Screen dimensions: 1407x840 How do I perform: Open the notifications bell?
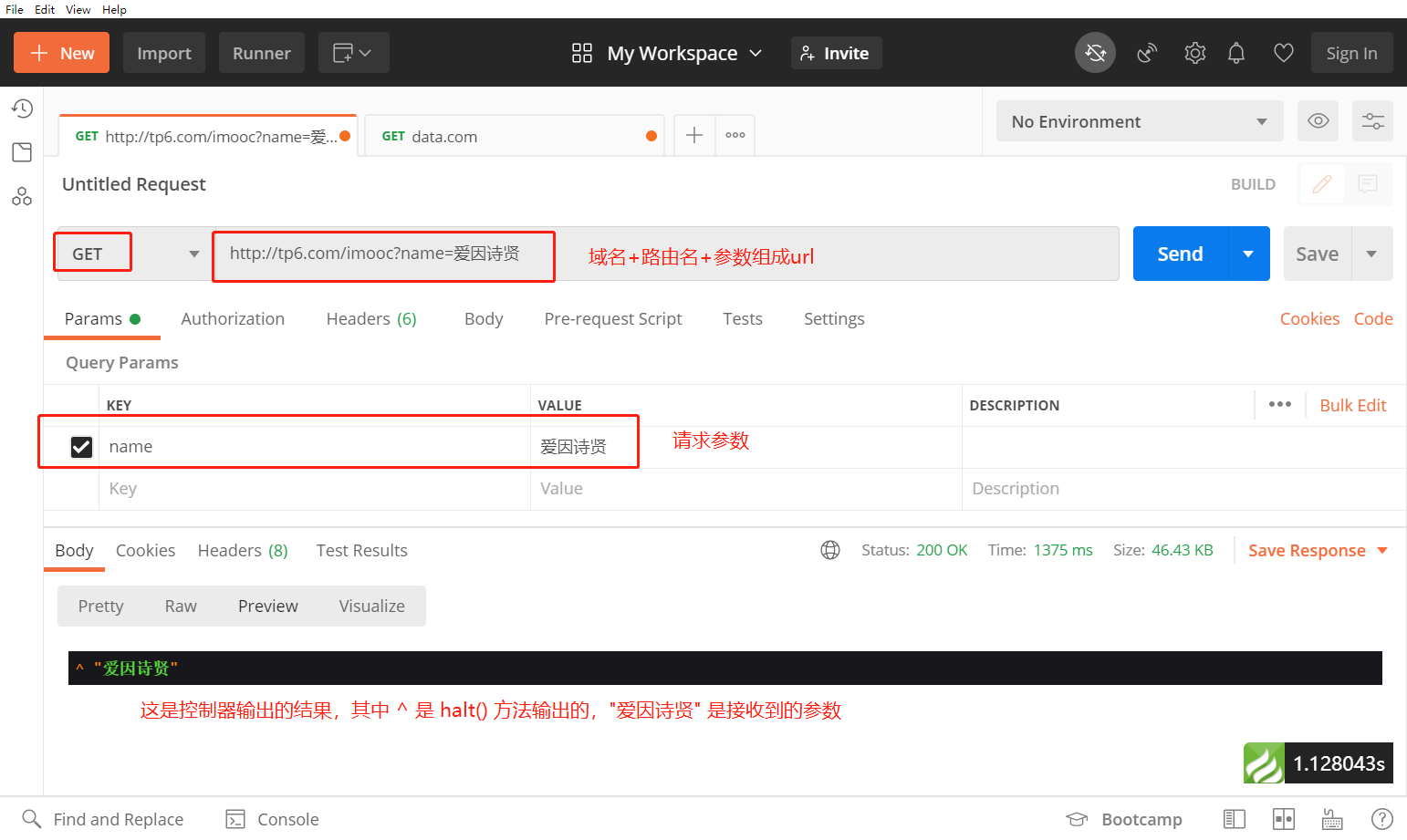point(1236,53)
